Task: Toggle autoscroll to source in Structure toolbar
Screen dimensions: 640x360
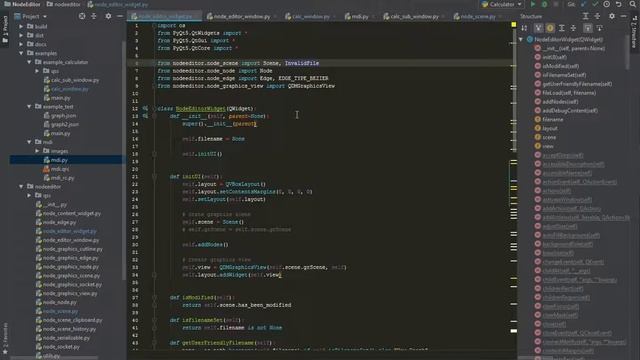Action: pyautogui.click(x=588, y=28)
